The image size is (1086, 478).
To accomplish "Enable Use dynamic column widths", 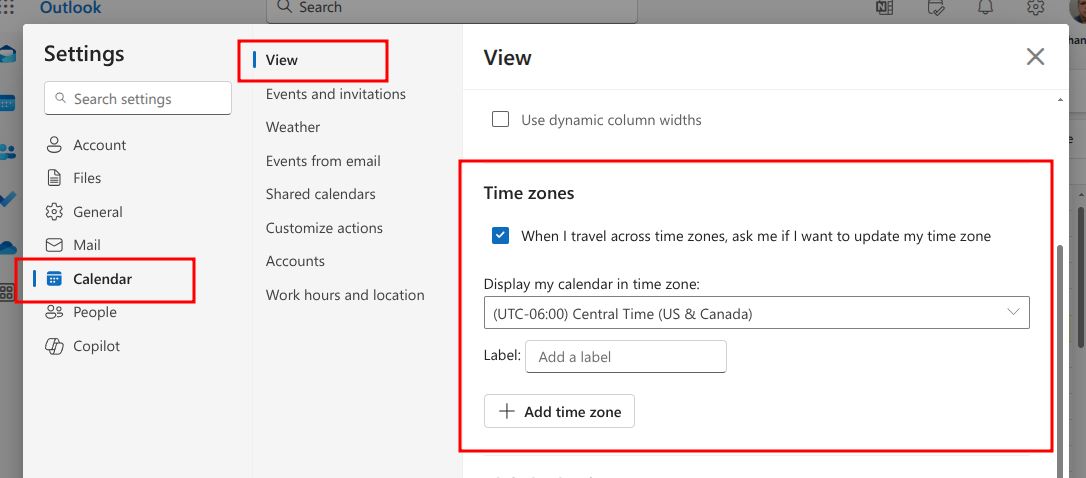I will pos(500,120).
